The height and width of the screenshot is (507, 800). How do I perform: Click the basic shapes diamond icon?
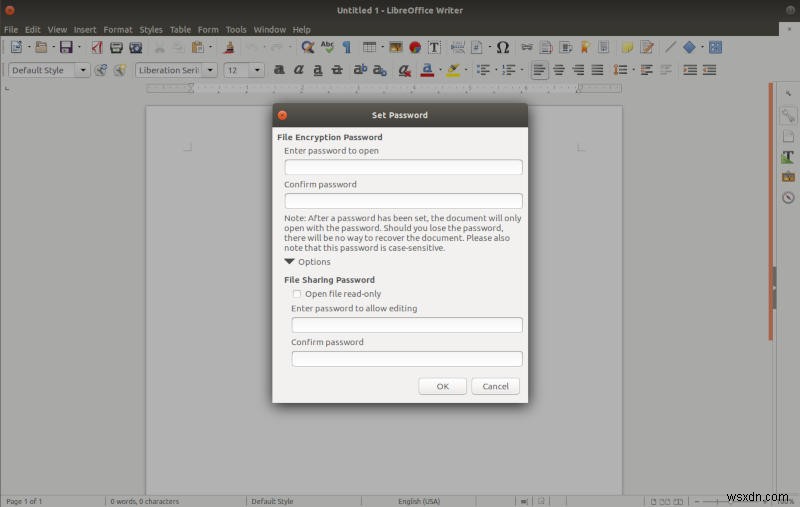[x=689, y=47]
